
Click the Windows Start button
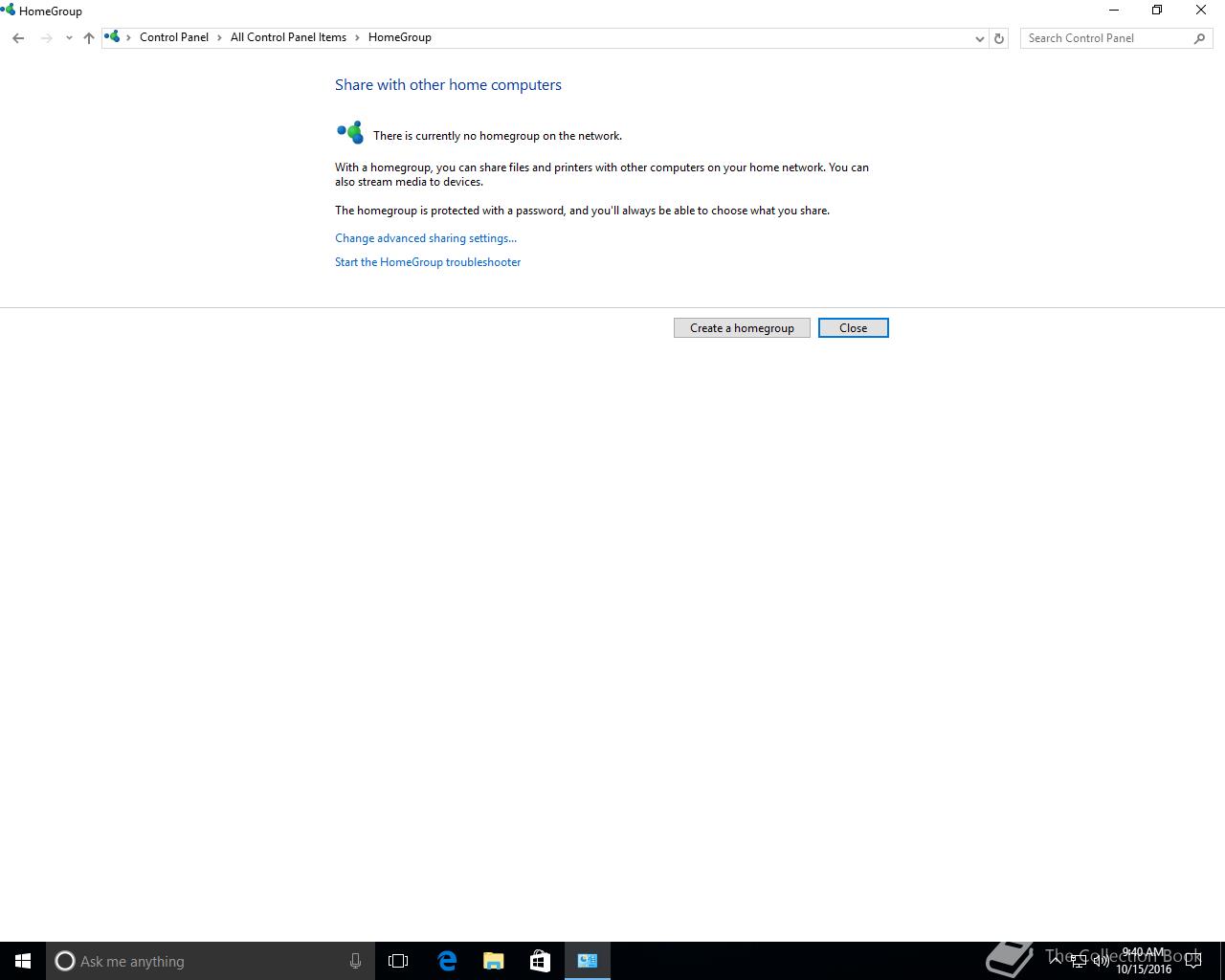point(23,961)
